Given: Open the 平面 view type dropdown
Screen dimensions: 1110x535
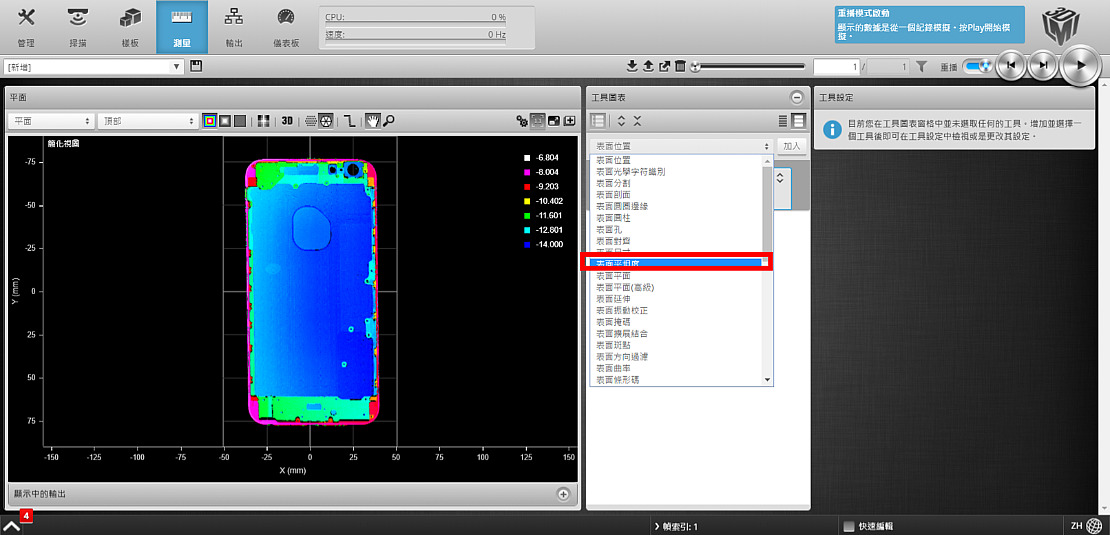Looking at the screenshot, I should point(50,121).
